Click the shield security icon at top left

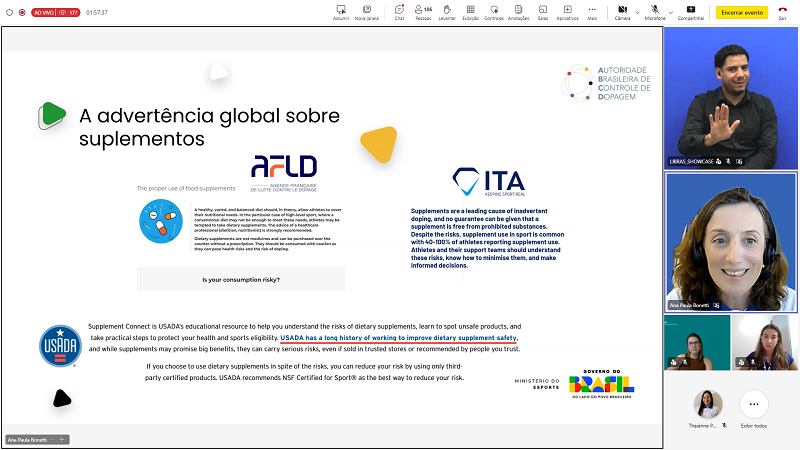pos(9,12)
